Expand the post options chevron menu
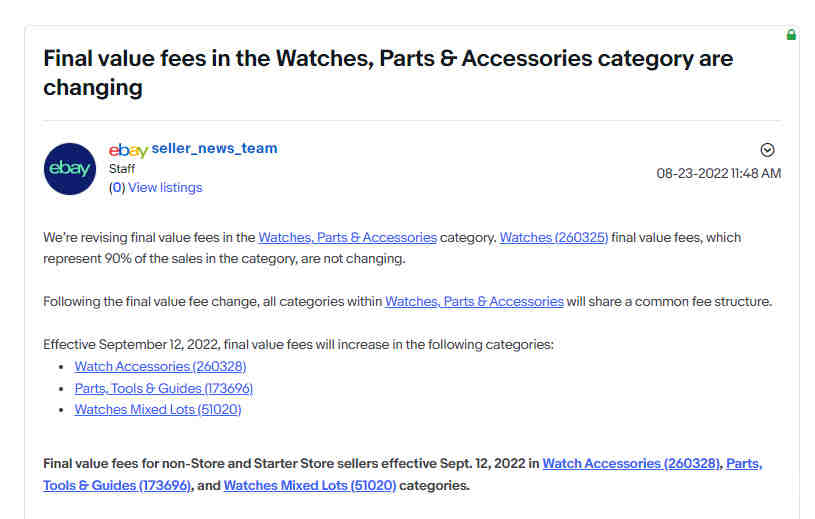Image resolution: width=815 pixels, height=519 pixels. (767, 150)
